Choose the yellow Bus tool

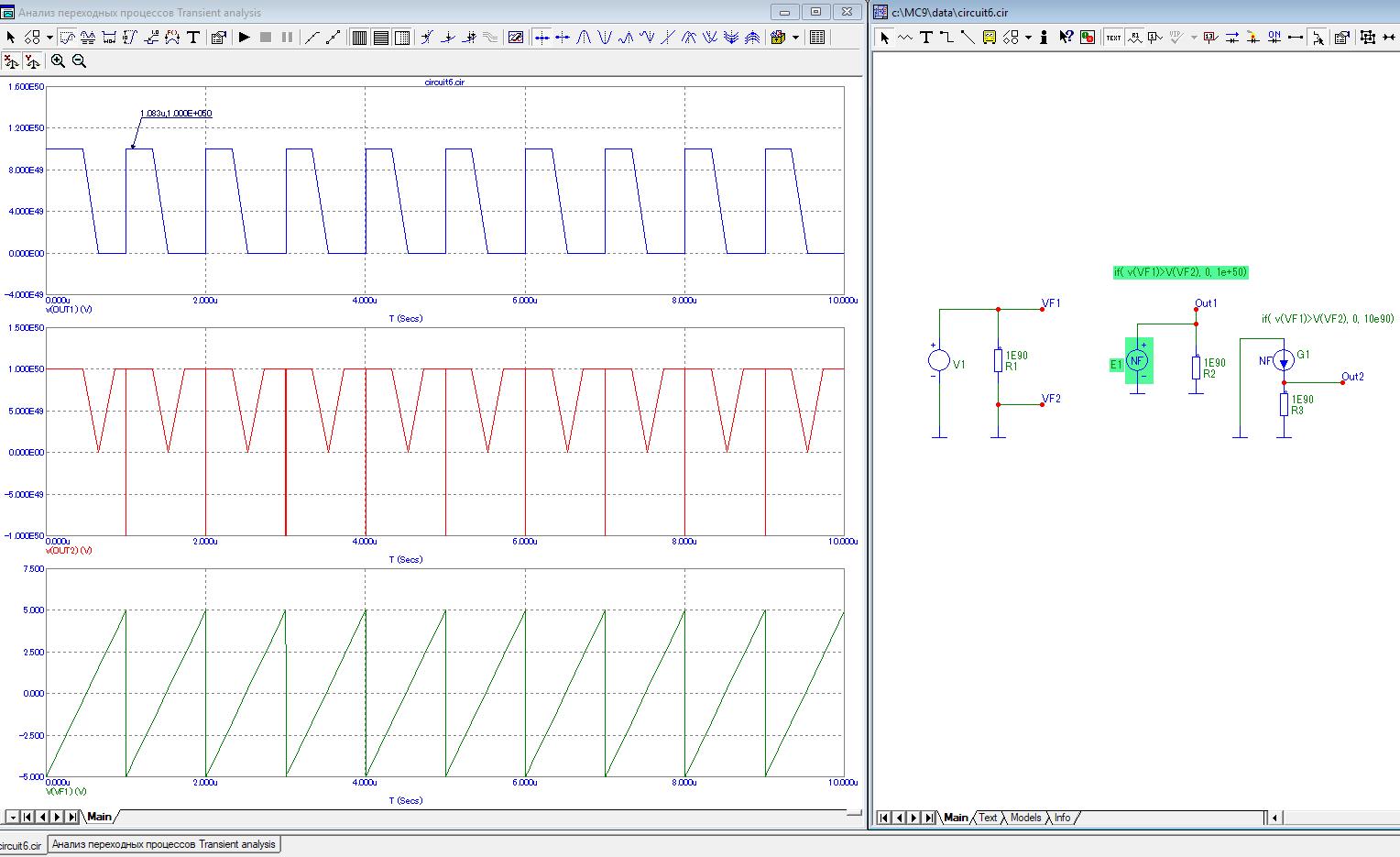pyautogui.click(x=989, y=38)
